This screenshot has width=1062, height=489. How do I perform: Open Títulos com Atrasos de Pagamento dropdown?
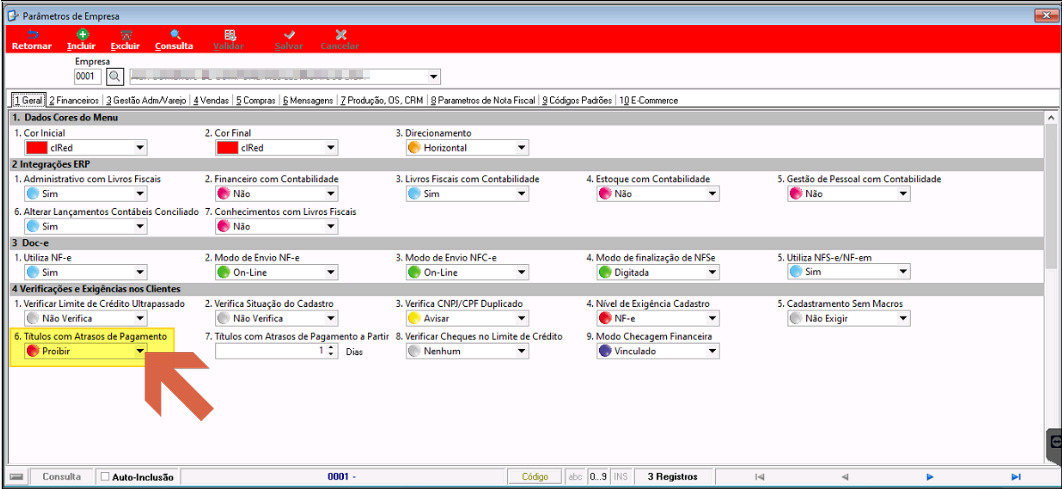[x=140, y=351]
